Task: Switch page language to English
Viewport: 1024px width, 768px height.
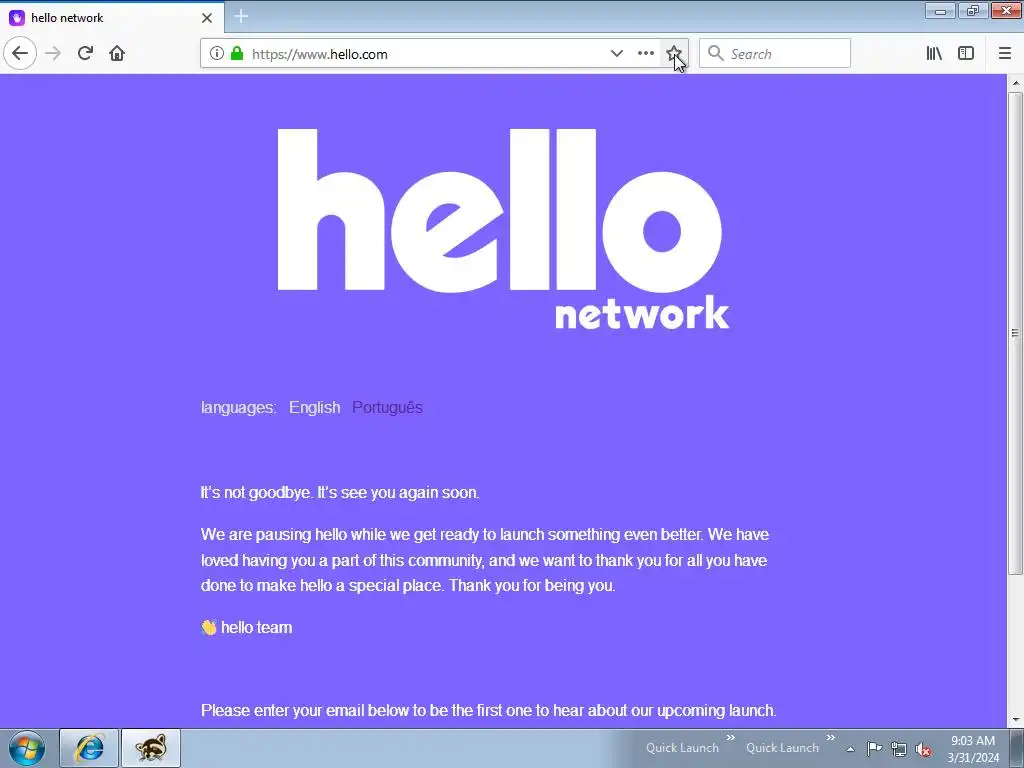Action: [x=314, y=408]
